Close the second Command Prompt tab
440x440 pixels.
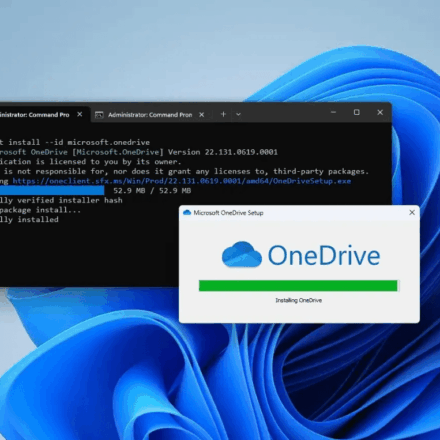pos(202,115)
